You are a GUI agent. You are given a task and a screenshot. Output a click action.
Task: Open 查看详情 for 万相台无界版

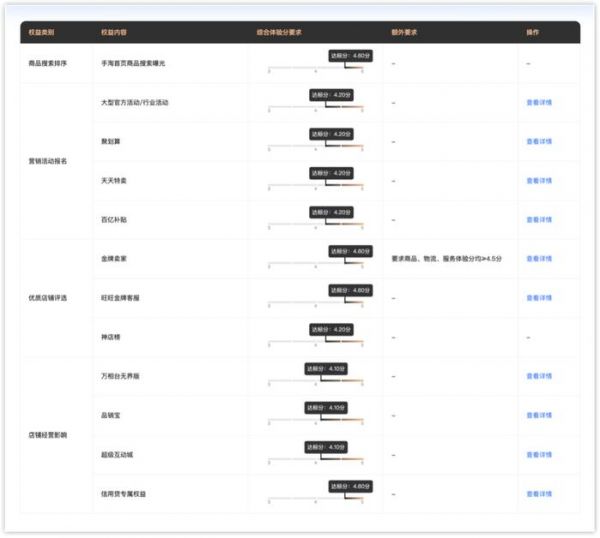[x=539, y=376]
